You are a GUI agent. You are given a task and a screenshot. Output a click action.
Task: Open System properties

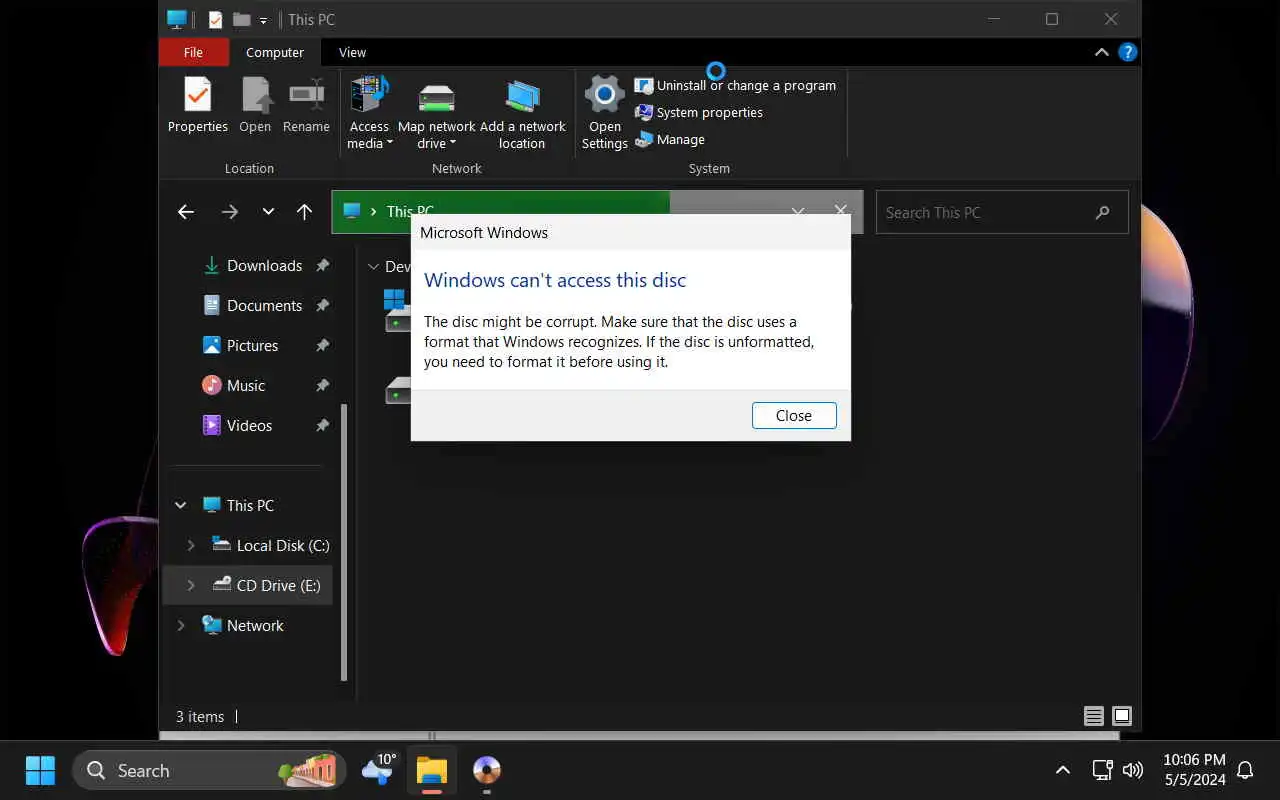pyautogui.click(x=699, y=112)
